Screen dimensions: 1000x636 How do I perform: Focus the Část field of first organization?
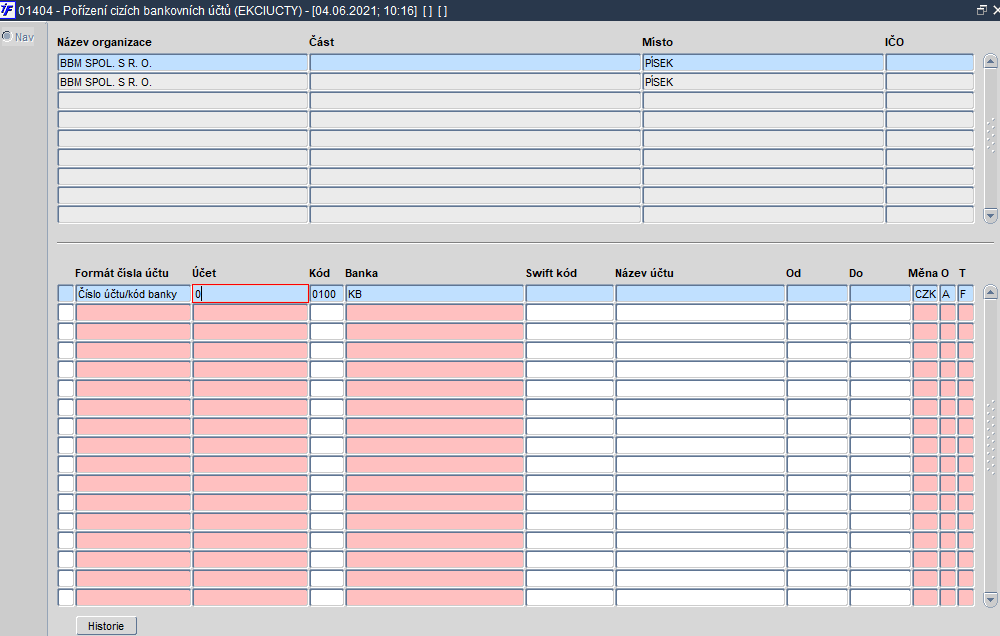(475, 63)
